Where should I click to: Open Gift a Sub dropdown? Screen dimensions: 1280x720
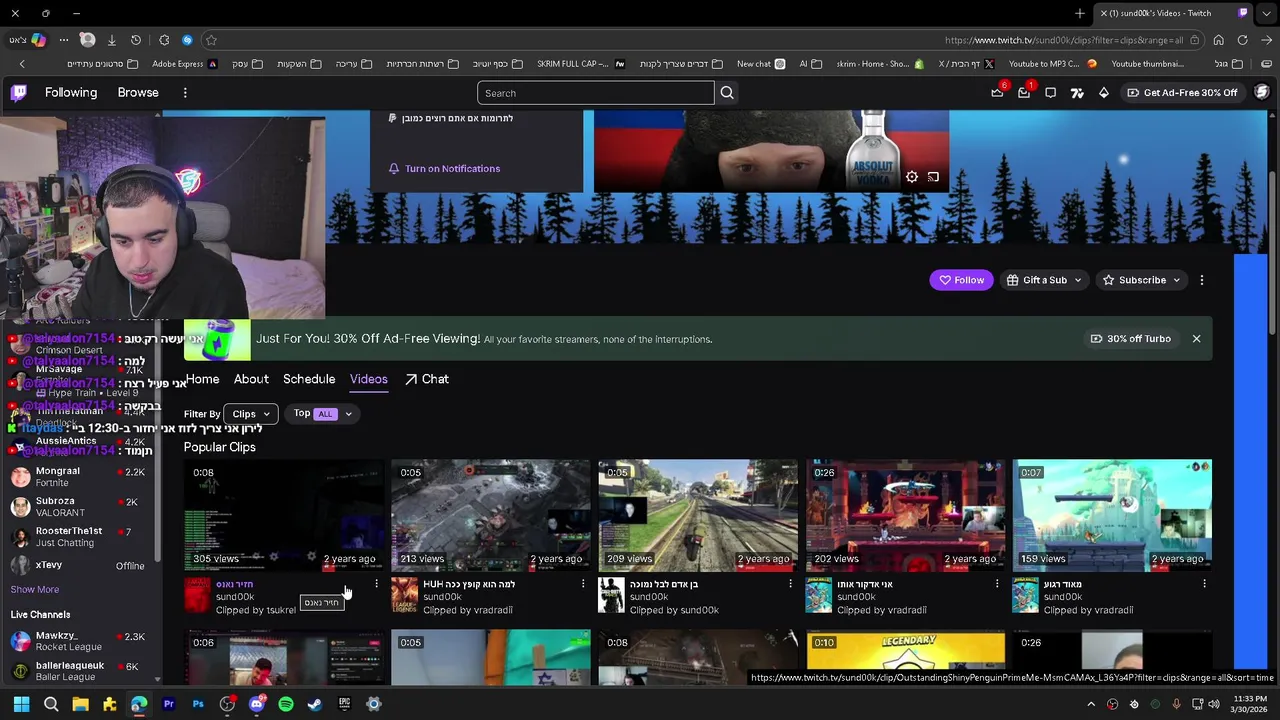click(x=1044, y=280)
